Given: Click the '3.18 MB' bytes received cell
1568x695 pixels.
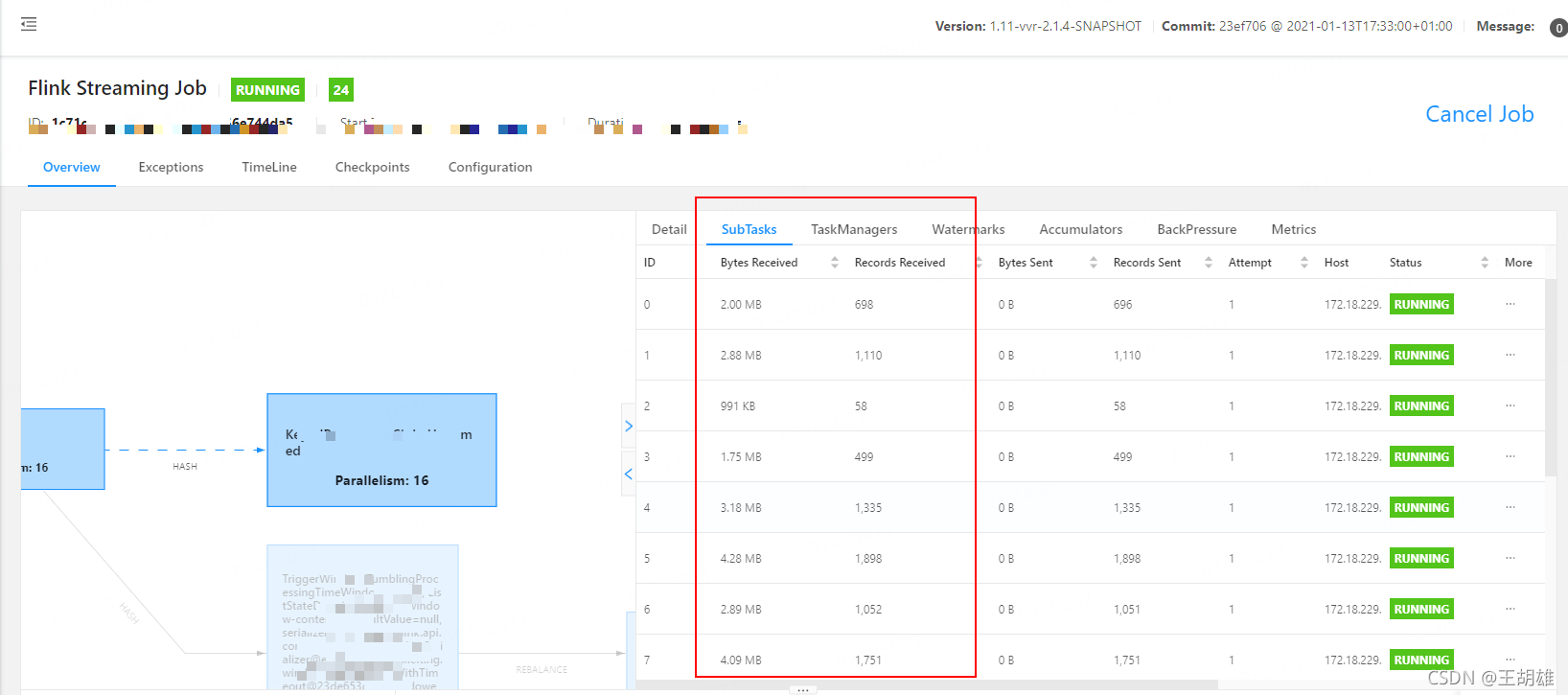Looking at the screenshot, I should coord(741,508).
